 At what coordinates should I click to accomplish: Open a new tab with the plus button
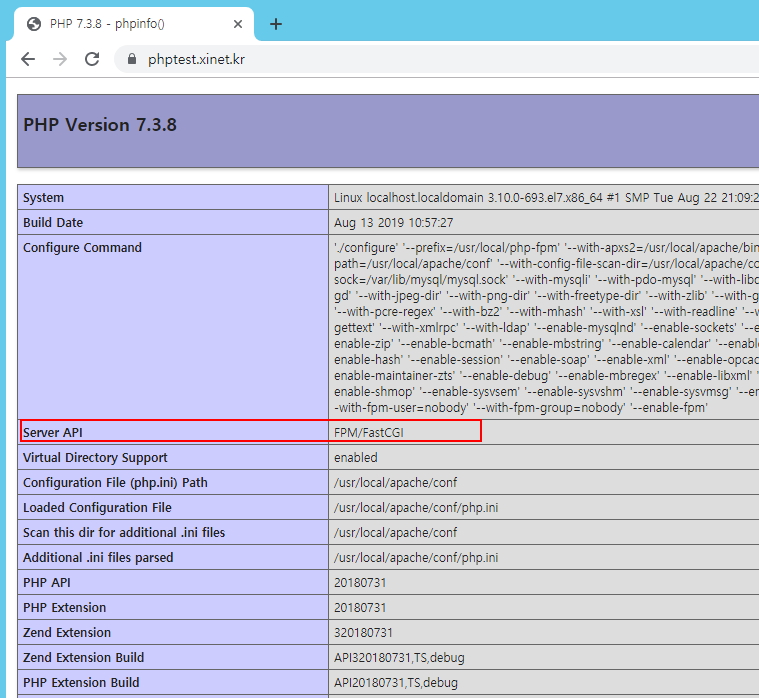coord(276,24)
